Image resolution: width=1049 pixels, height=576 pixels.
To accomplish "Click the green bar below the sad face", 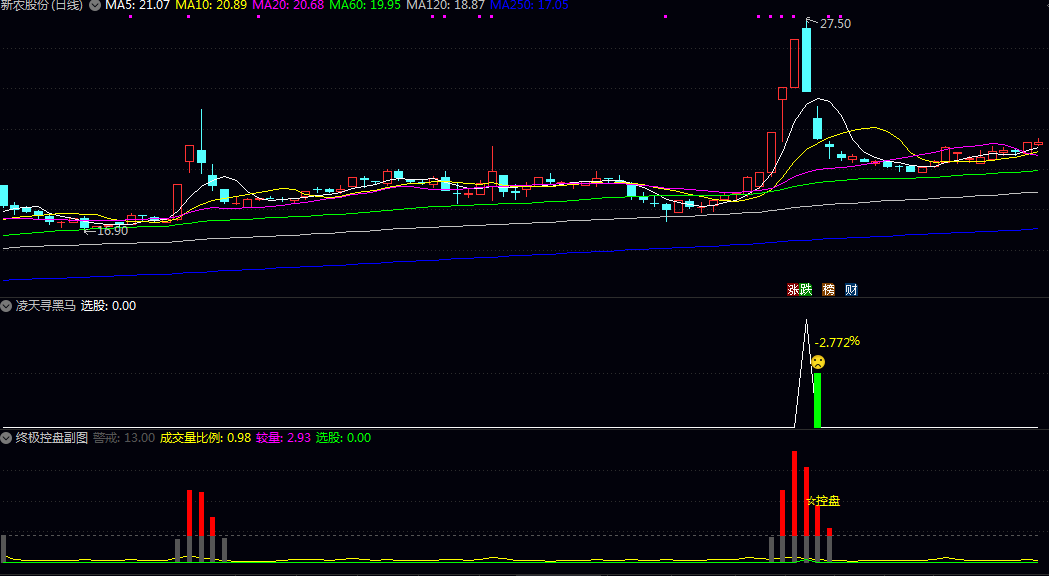I will [x=818, y=400].
